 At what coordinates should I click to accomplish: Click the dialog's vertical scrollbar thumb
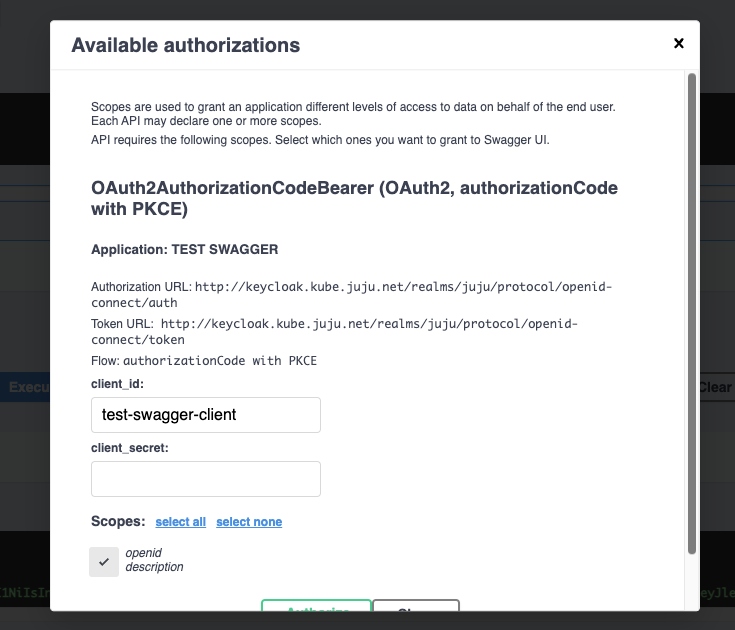click(x=691, y=314)
